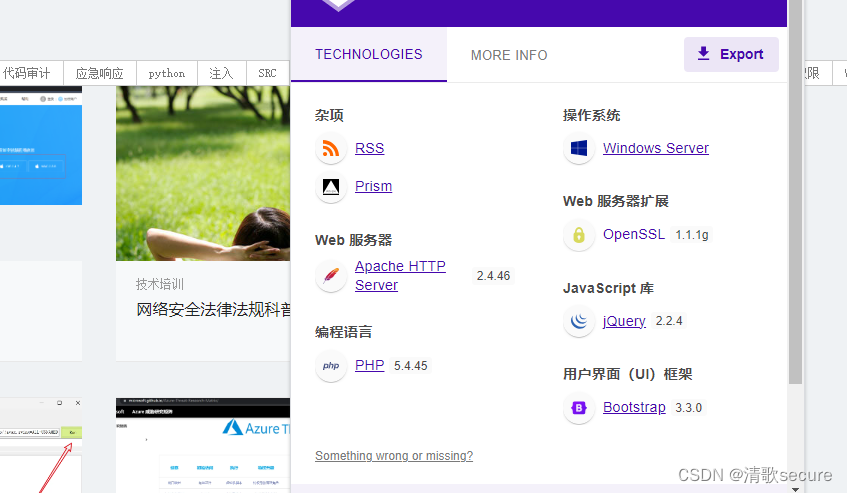This screenshot has width=847, height=493.
Task: Click the Web 服务器扩展 category heading
Action: coord(616,201)
